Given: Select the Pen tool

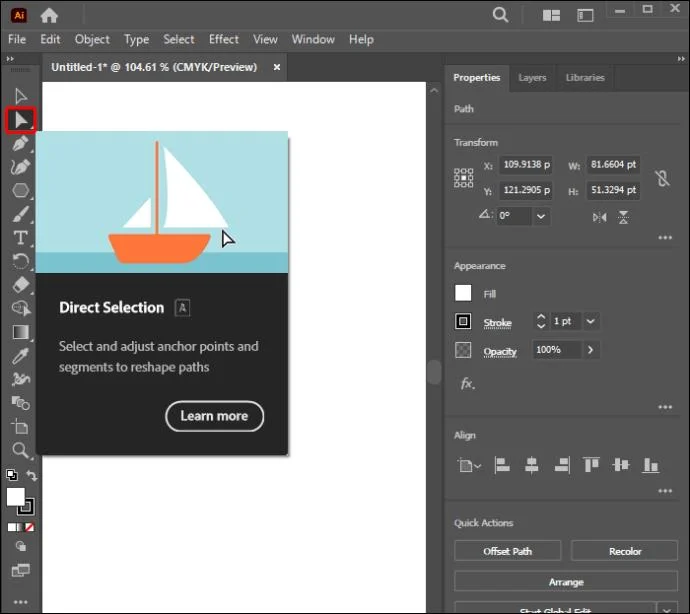Looking at the screenshot, I should pos(20,143).
